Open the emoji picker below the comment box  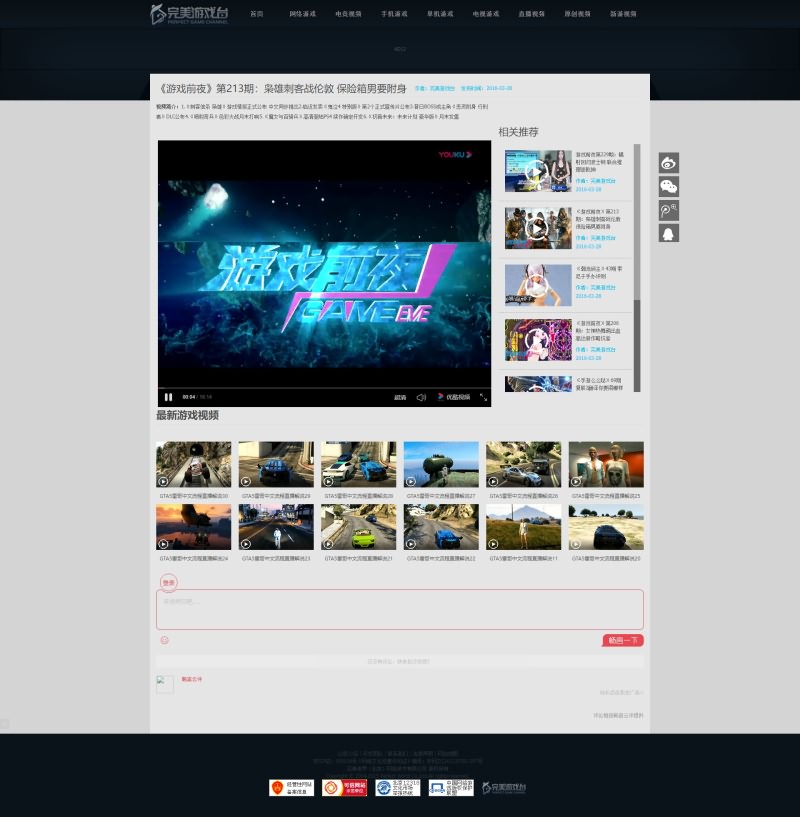165,640
